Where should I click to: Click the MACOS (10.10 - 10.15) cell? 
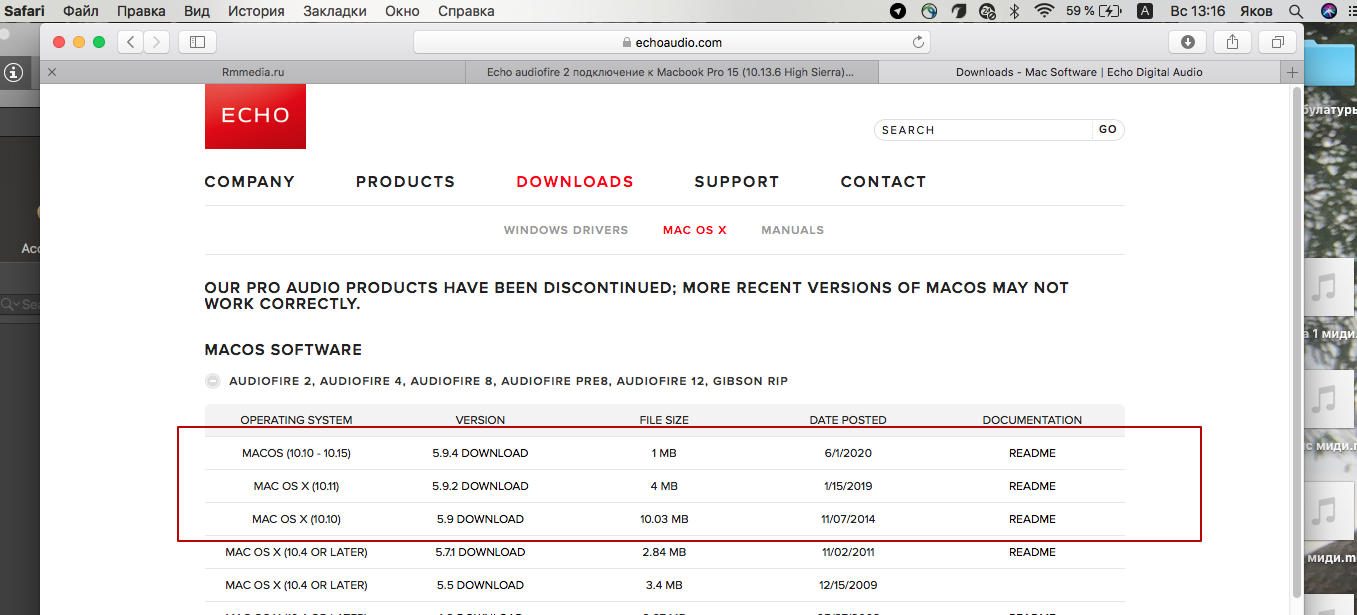click(x=296, y=453)
